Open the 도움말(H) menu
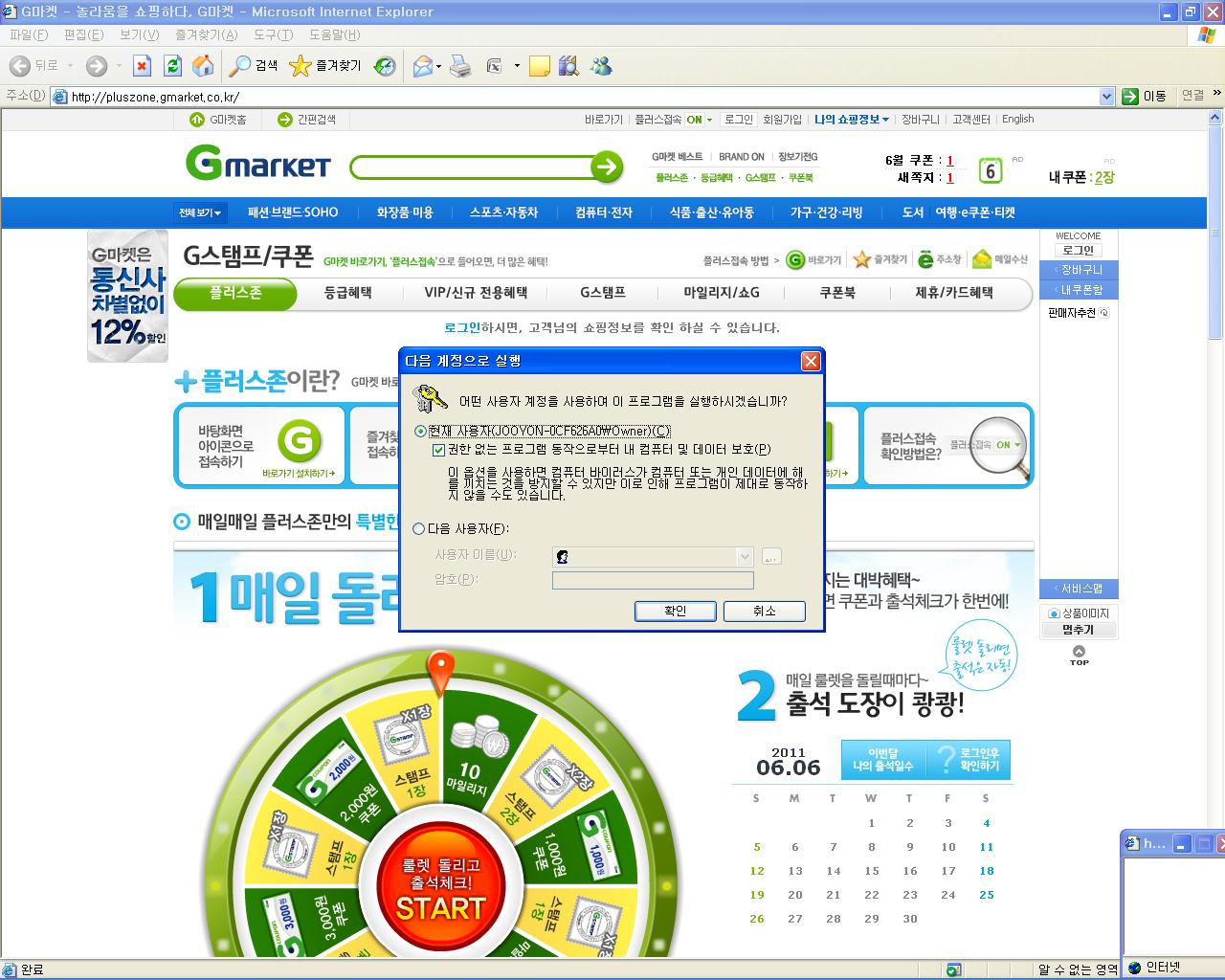The width and height of the screenshot is (1225, 980). point(335,34)
